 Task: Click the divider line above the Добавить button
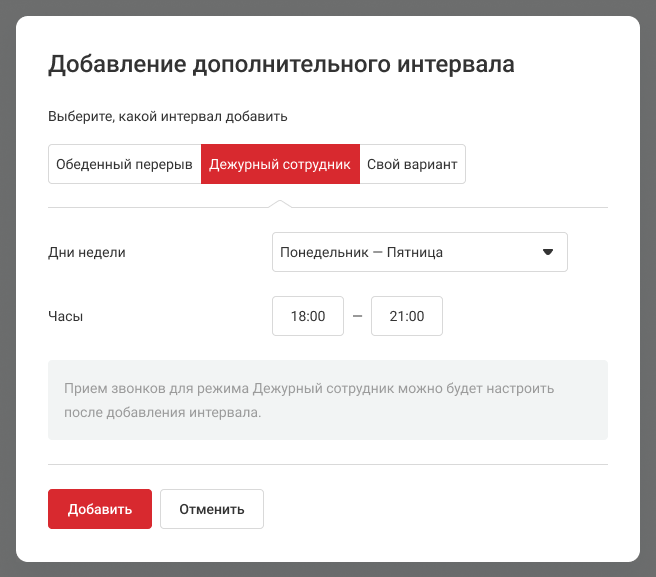327,464
